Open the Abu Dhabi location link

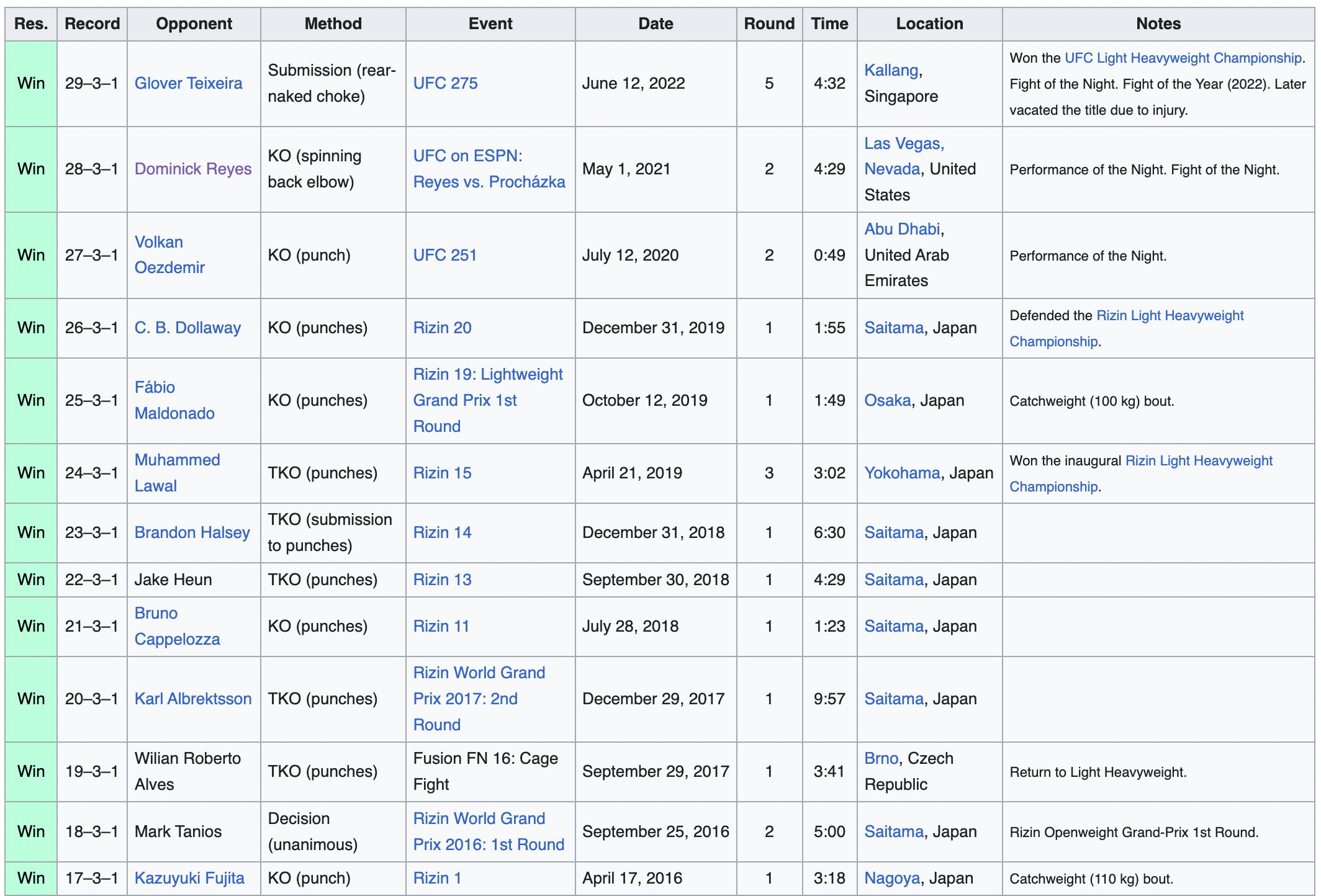pos(902,229)
